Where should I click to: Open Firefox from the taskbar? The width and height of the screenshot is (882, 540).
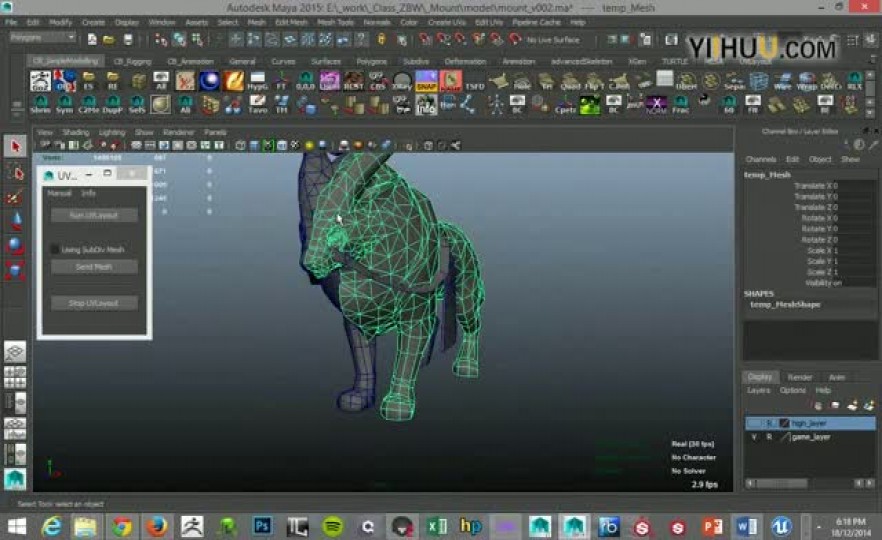tap(156, 526)
